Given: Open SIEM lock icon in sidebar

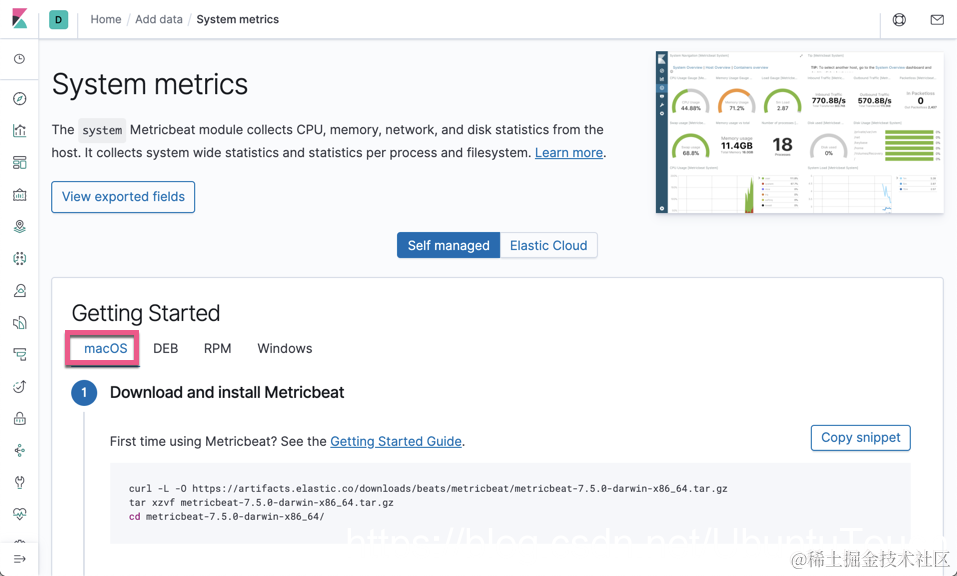Looking at the screenshot, I should (x=20, y=419).
